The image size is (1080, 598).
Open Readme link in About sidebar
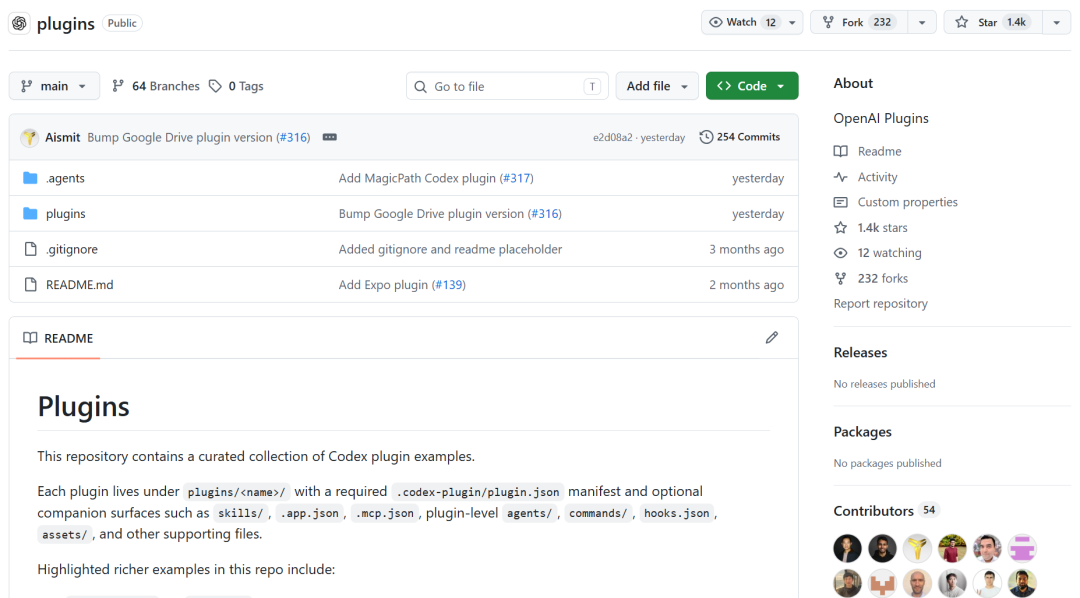[x=880, y=152]
